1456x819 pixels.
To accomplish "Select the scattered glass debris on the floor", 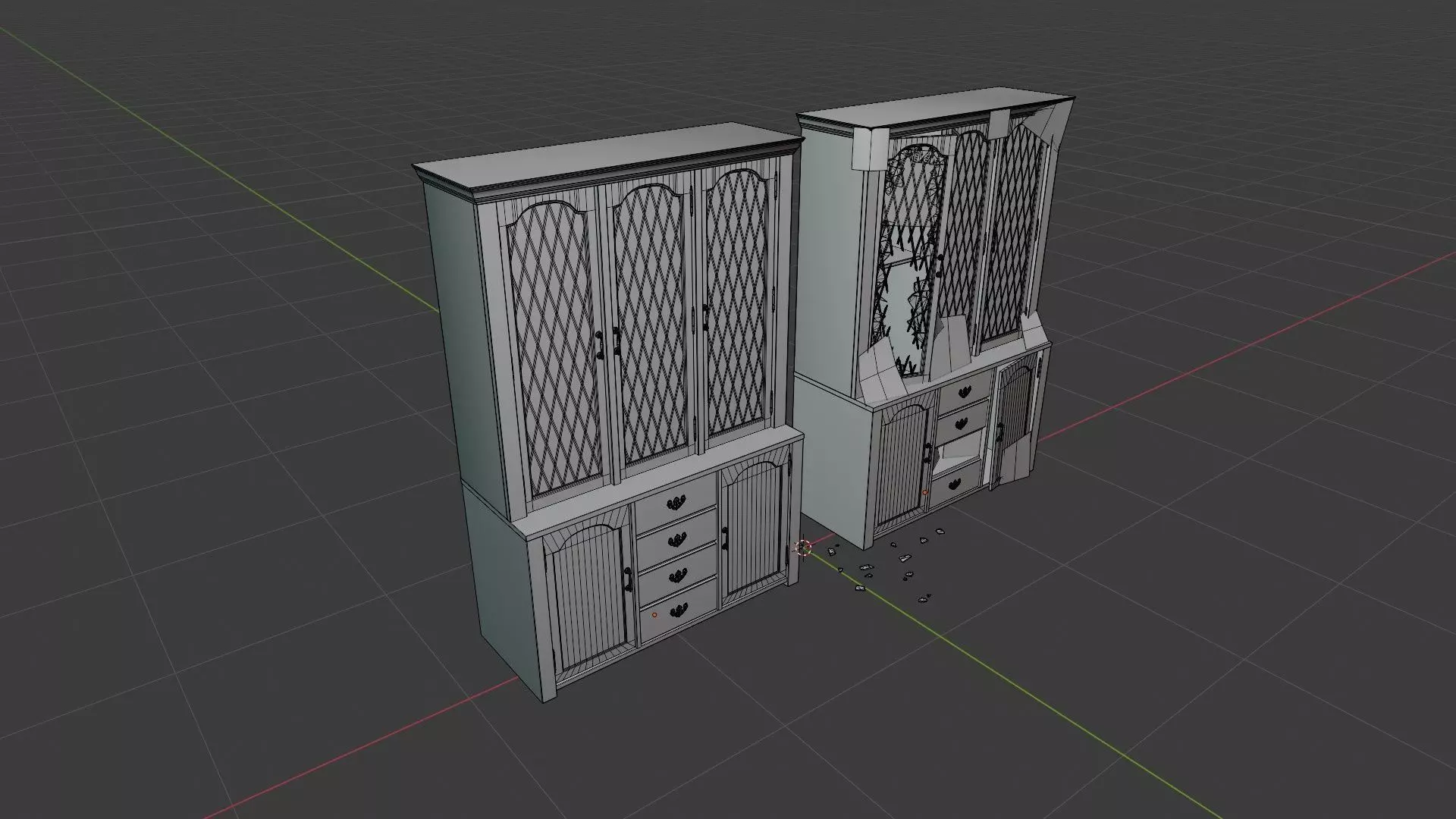I will pos(887,567).
